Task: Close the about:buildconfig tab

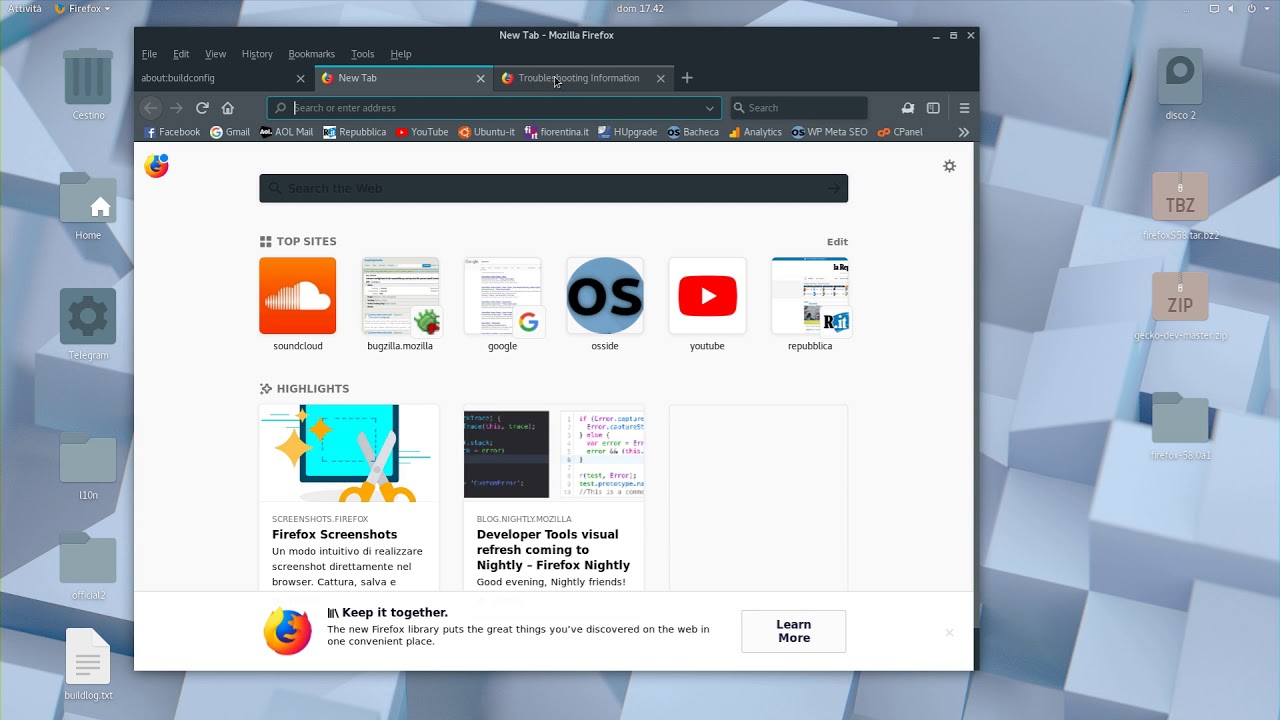Action: [301, 78]
